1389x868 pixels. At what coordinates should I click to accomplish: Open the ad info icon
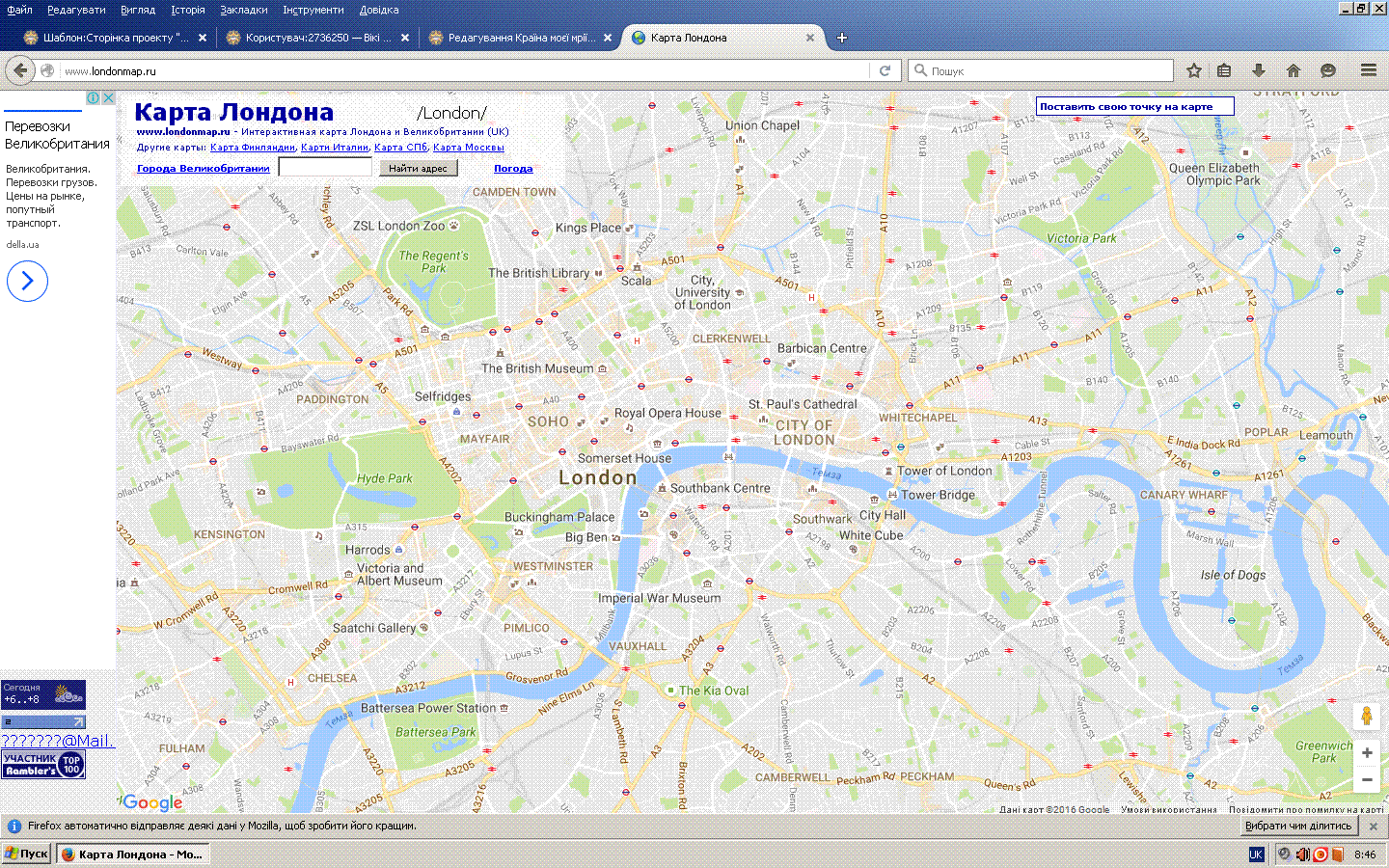tap(94, 97)
